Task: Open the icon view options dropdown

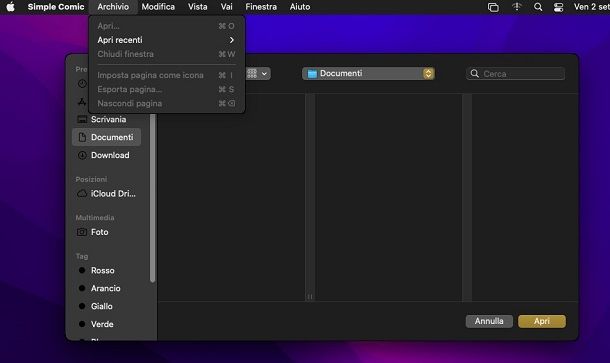Action: pos(258,74)
